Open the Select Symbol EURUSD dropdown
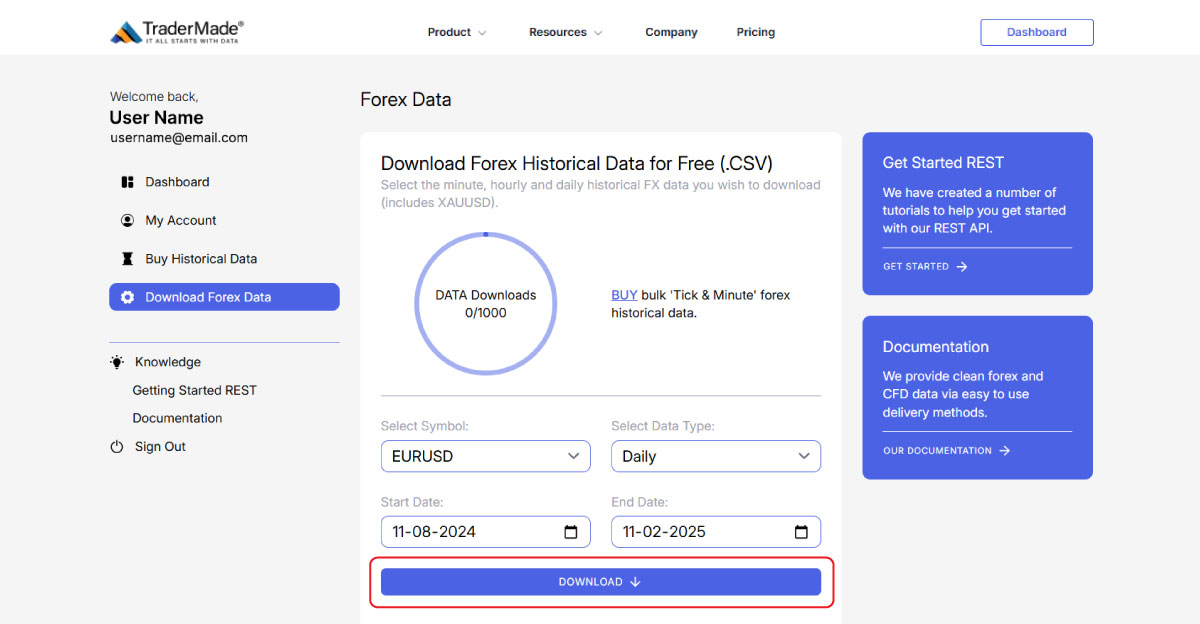1200x624 pixels. pyautogui.click(x=486, y=456)
